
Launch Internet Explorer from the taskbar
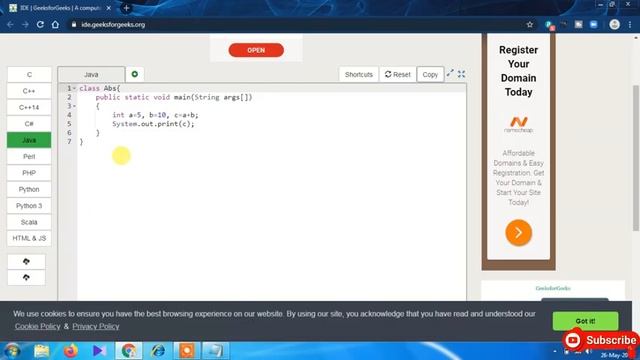tap(158, 351)
